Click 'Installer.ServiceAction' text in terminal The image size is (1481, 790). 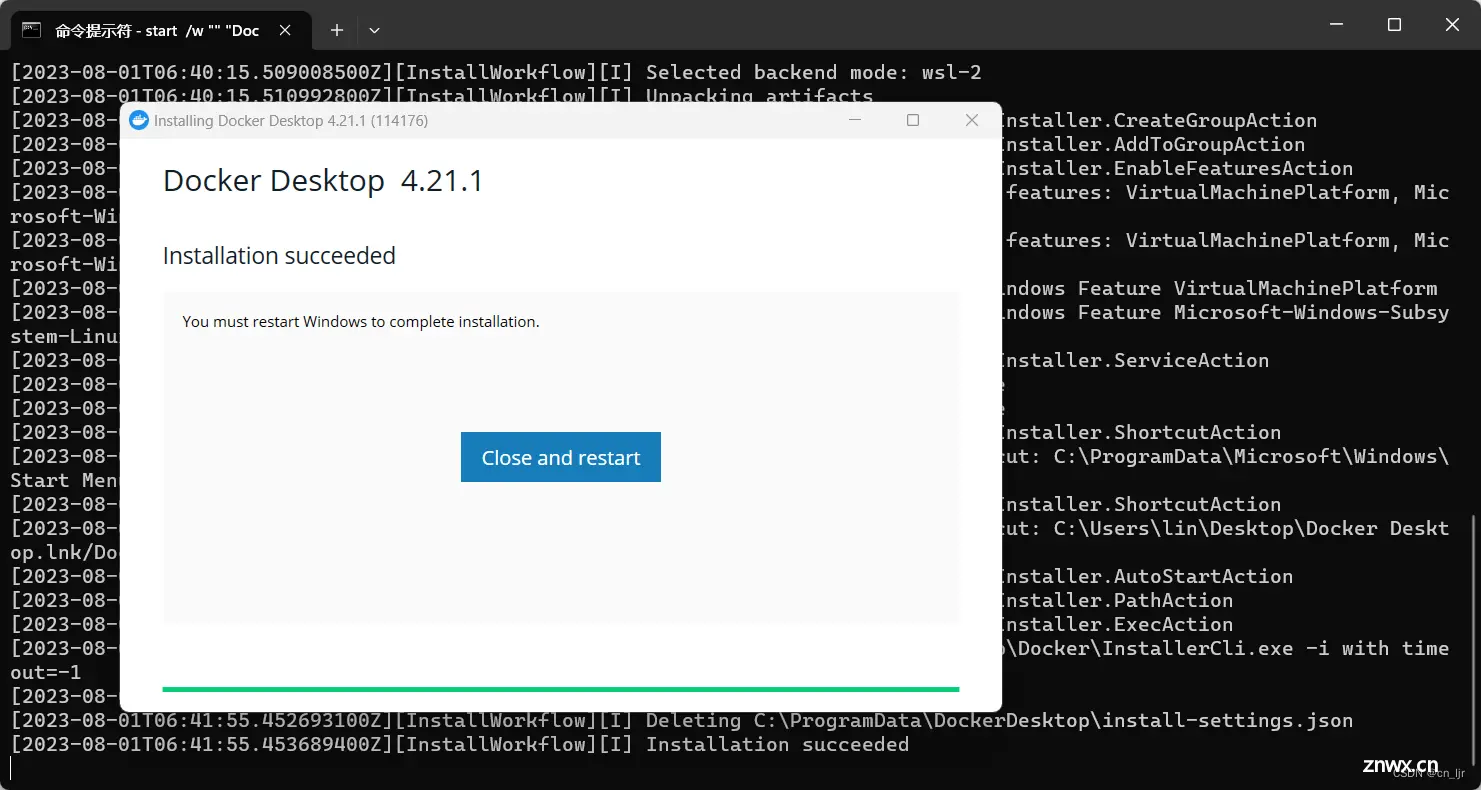tap(1135, 360)
